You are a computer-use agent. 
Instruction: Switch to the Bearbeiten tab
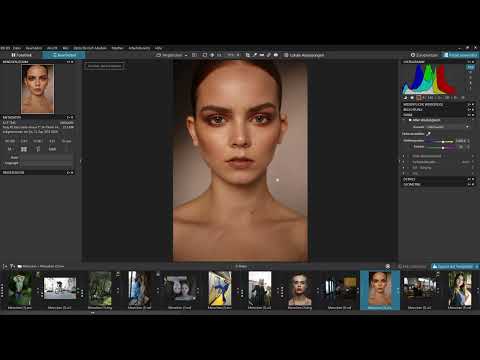click(64, 55)
